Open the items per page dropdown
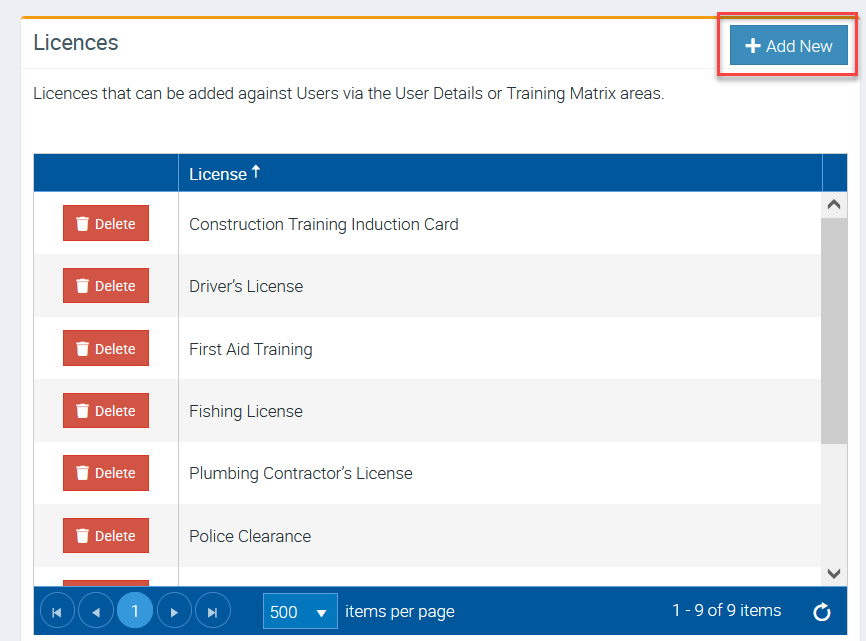This screenshot has width=866, height=641. point(300,611)
